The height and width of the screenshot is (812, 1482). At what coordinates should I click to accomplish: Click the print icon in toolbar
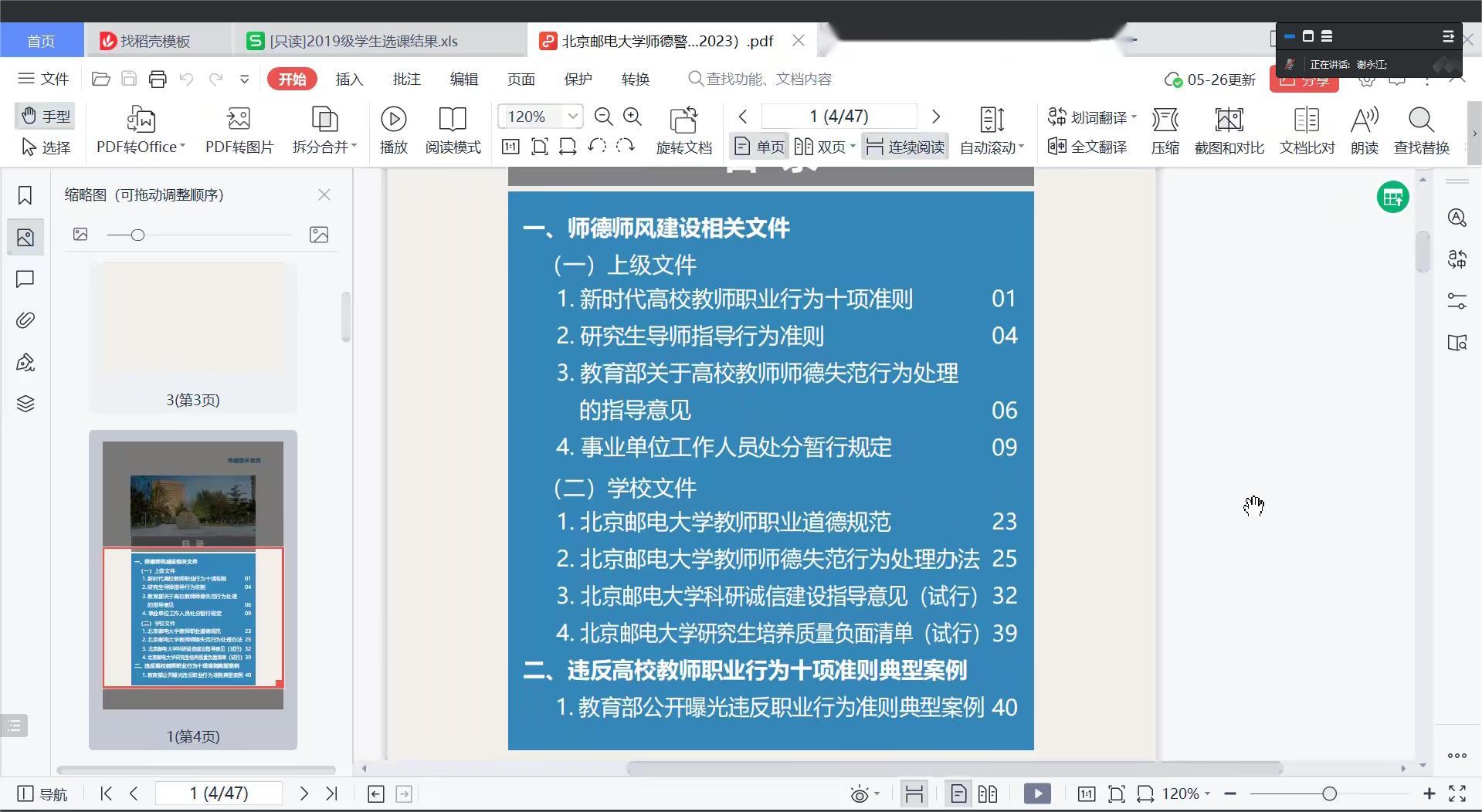click(x=158, y=79)
